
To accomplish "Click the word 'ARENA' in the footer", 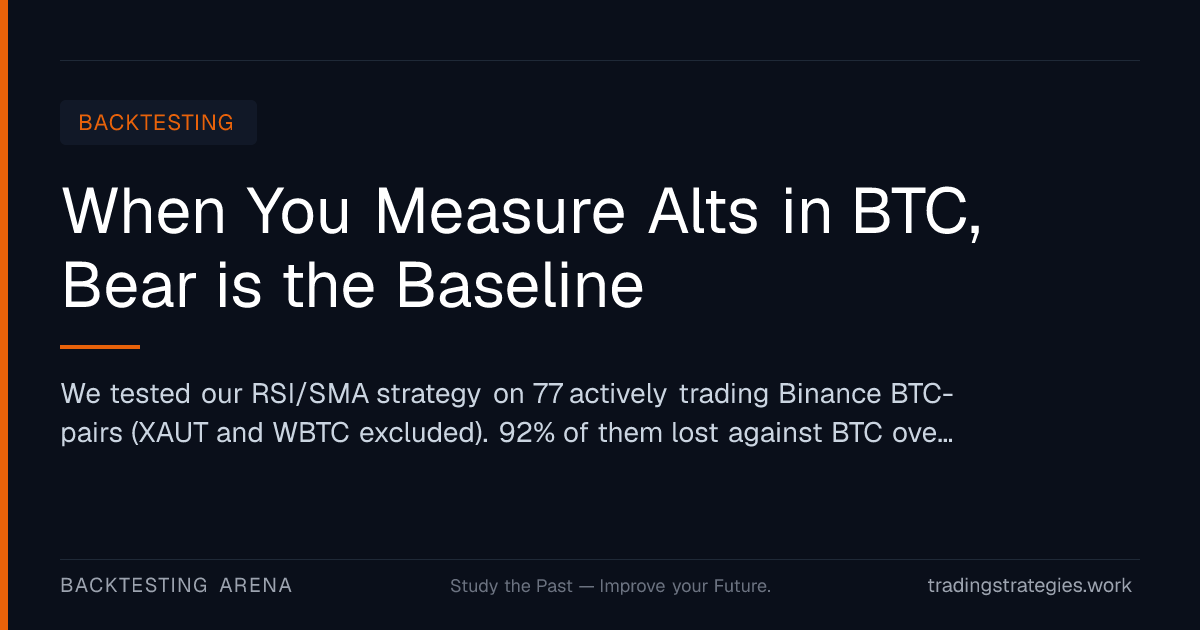I will [256, 586].
